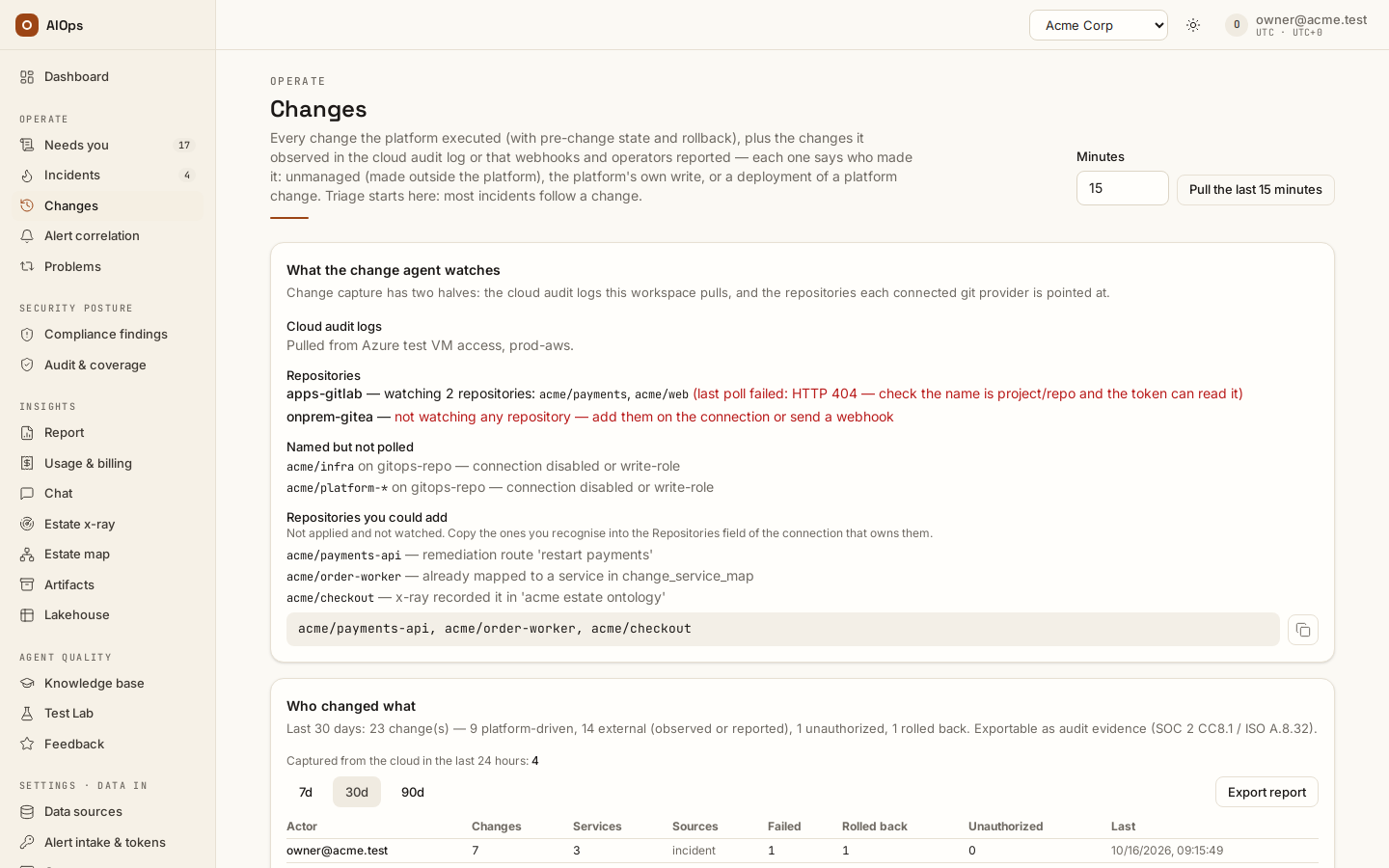Viewport: 1389px width, 868px height.
Task: Click owner@acme.test account label
Action: pyautogui.click(x=1312, y=19)
